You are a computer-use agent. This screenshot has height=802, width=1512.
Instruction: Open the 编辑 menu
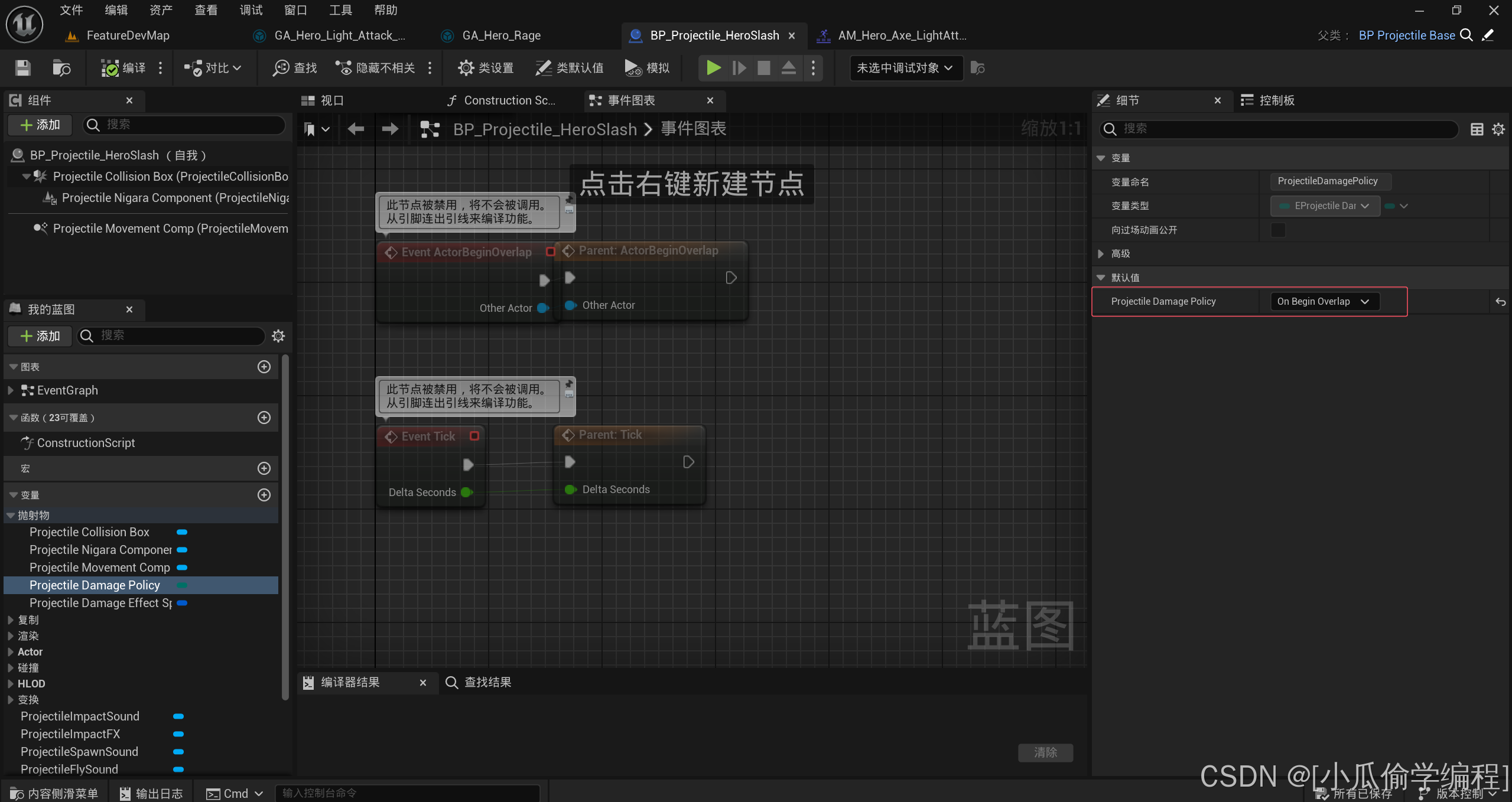click(116, 10)
